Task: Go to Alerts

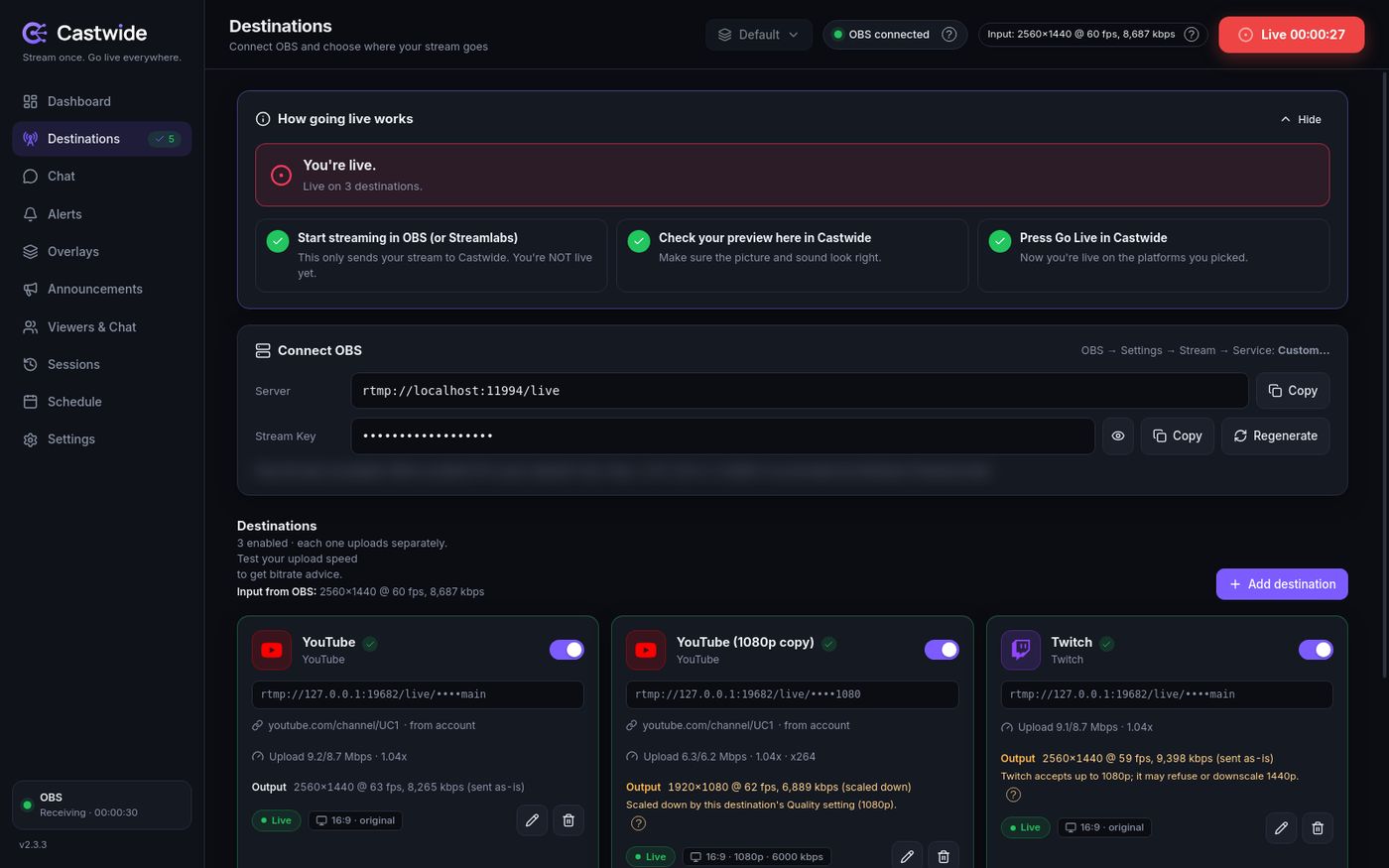Action: (101, 214)
